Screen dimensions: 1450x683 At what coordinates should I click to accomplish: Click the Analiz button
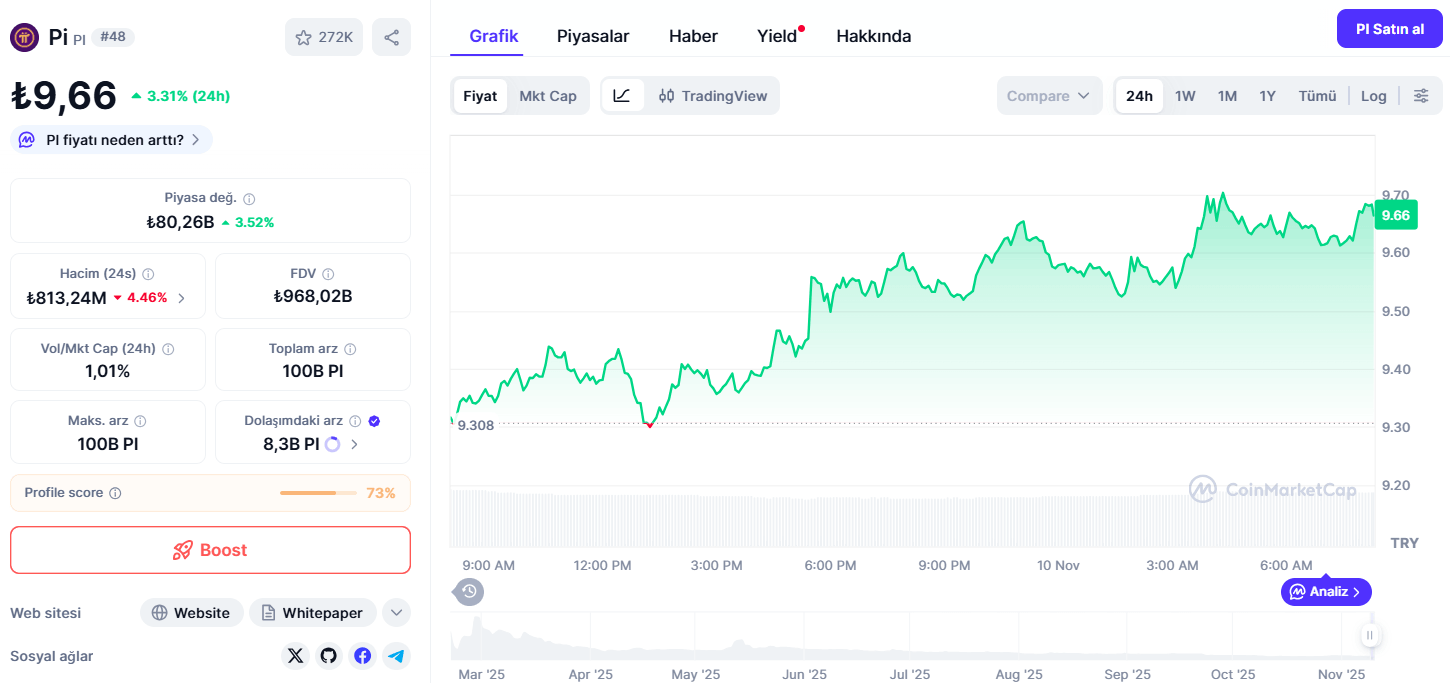pyautogui.click(x=1326, y=592)
